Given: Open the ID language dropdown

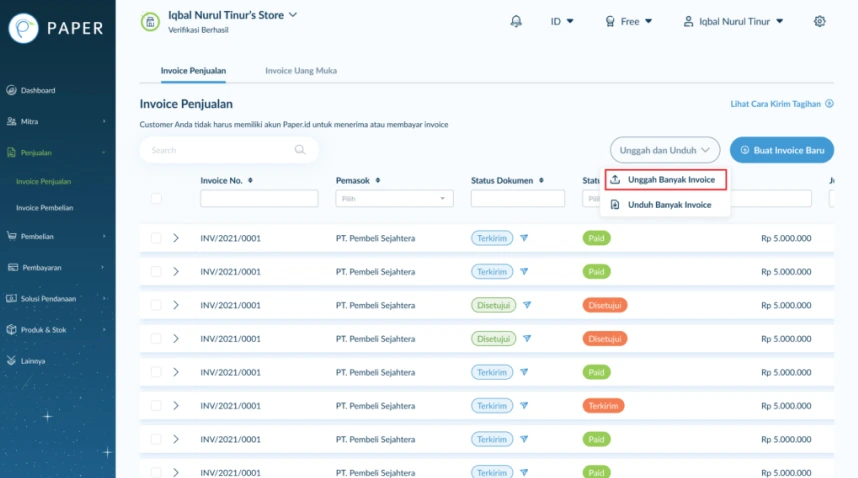Looking at the screenshot, I should tap(561, 21).
